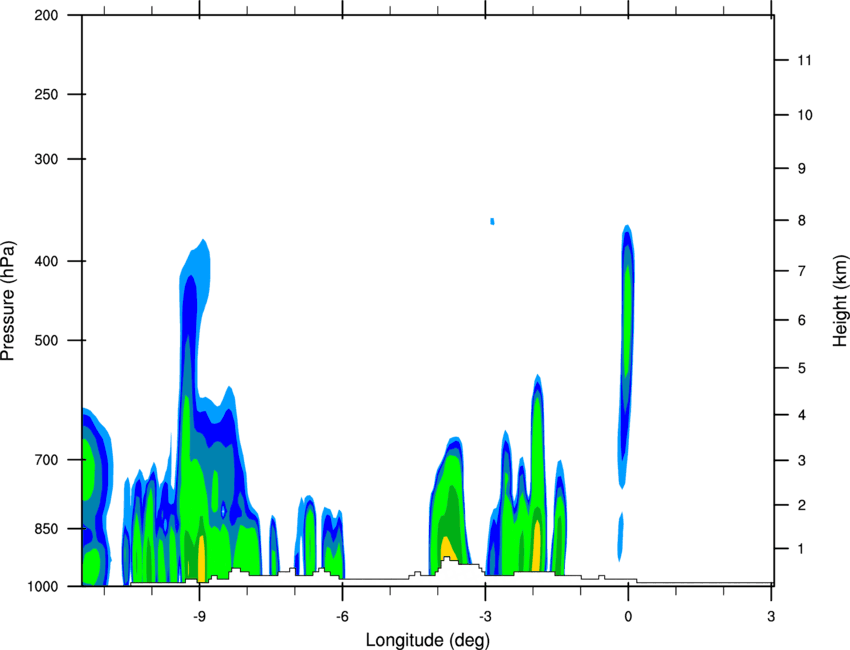Screen dimensions: 850x650
Task: Pick the 4 km height label
Action: [x=801, y=415]
